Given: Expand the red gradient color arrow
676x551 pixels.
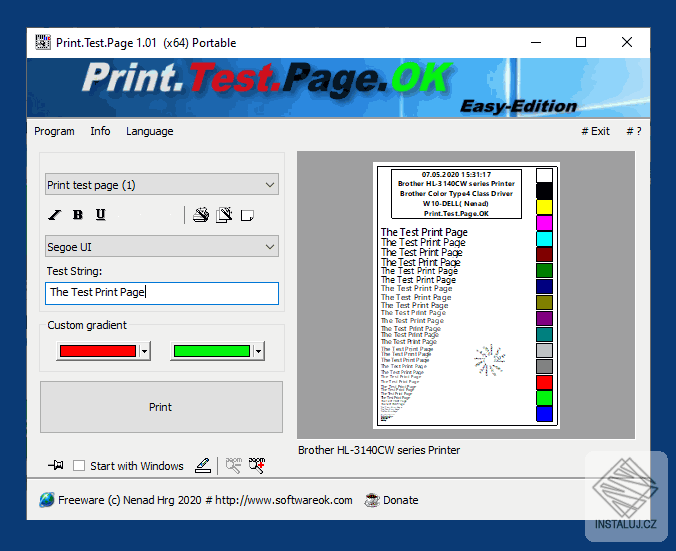Looking at the screenshot, I should pos(144,351).
